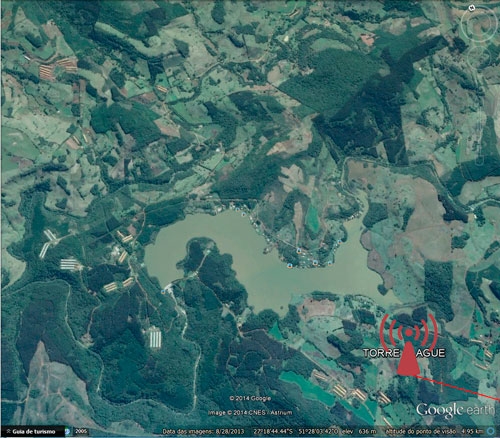Open easternmost photo icon on the peninsula
The image size is (500, 438).
click(x=339, y=242)
